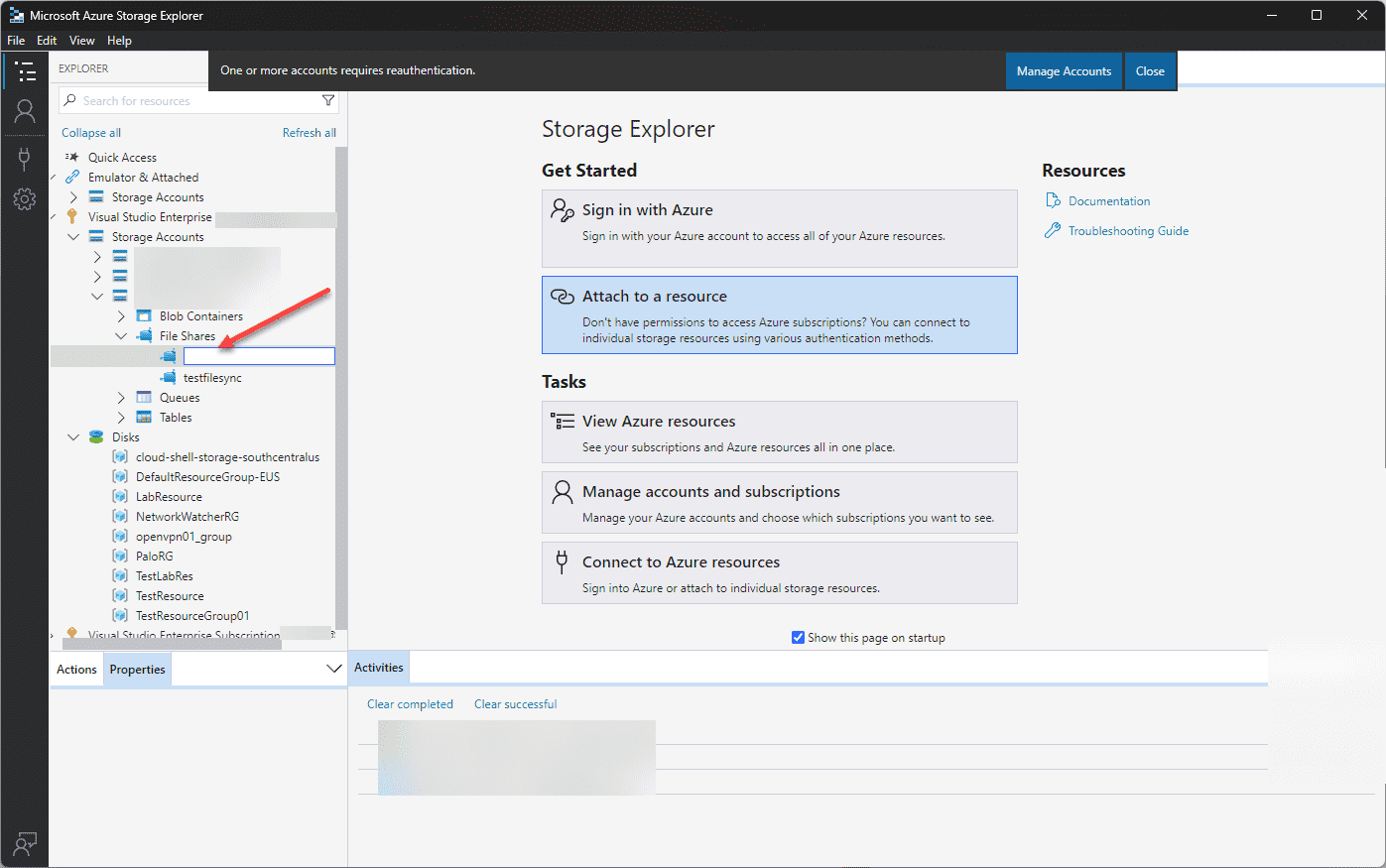Click the Search for resources field
Screen dimensions: 1386x868
click(x=198, y=100)
